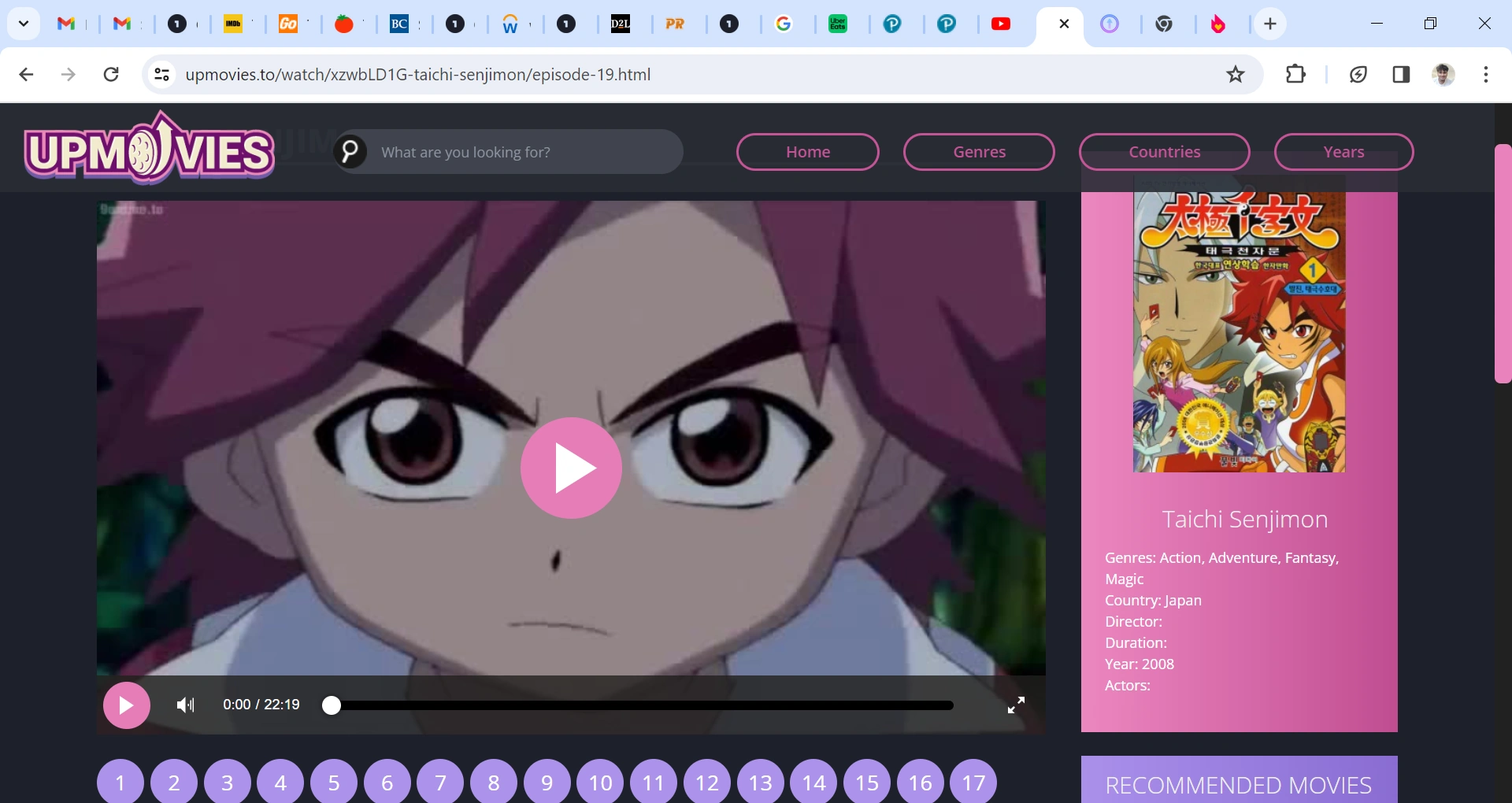Select episode 8

[x=494, y=783]
